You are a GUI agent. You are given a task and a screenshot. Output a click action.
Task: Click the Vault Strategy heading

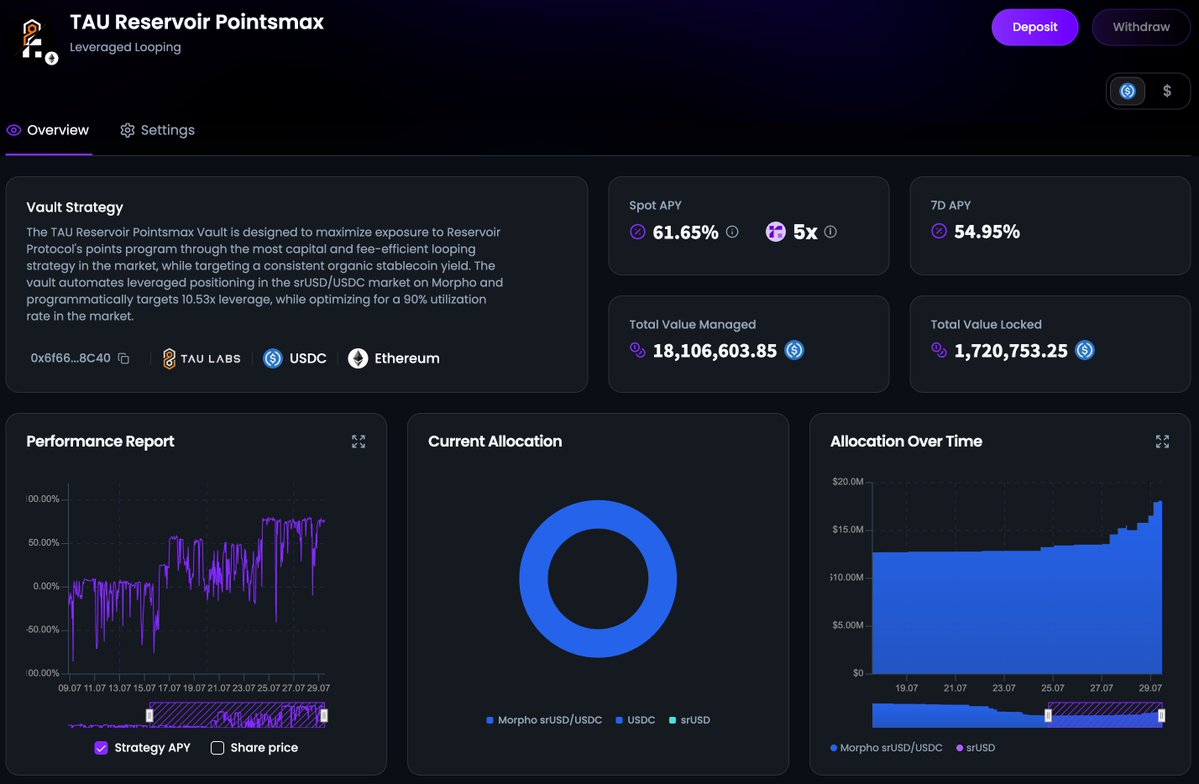74,207
